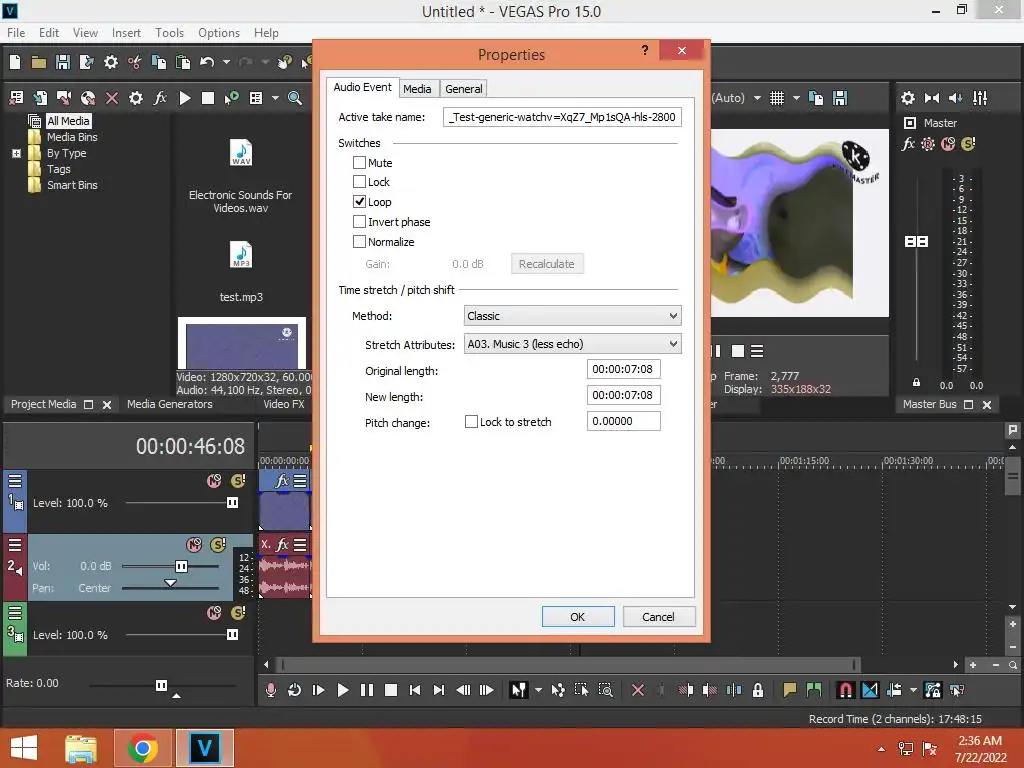Open the overlays grid dropdown arrow
This screenshot has height=768, width=1024.
796,98
